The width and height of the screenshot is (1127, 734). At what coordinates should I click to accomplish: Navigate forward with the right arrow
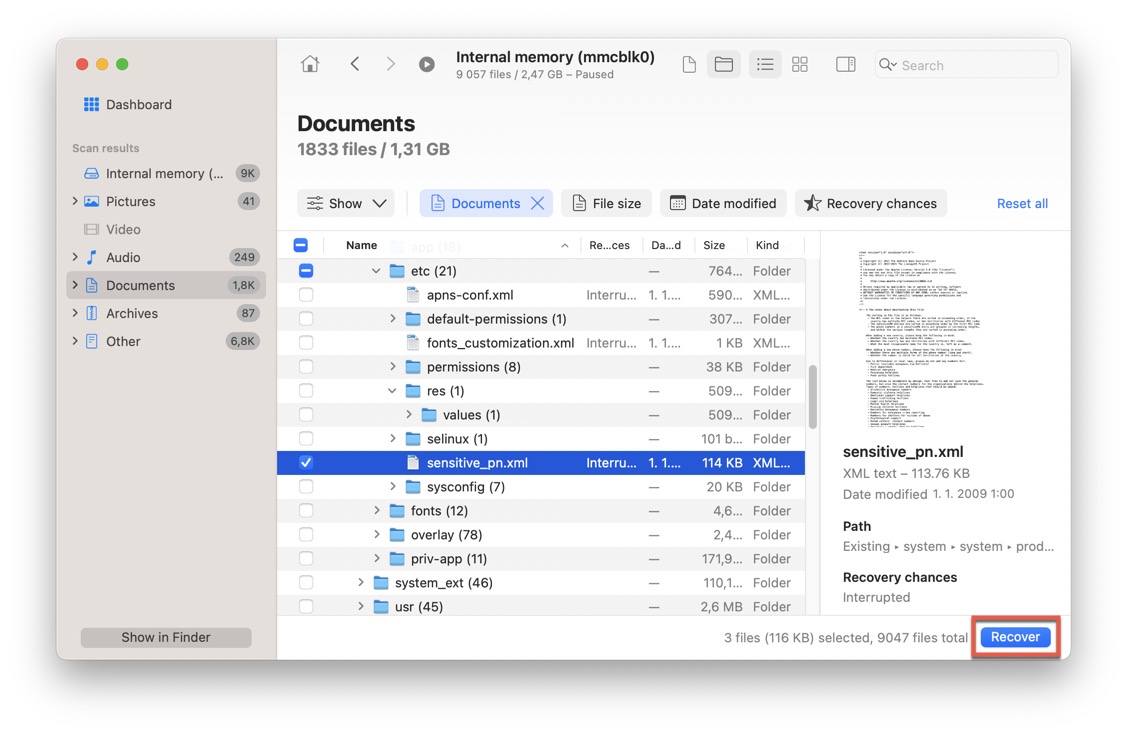pos(390,64)
